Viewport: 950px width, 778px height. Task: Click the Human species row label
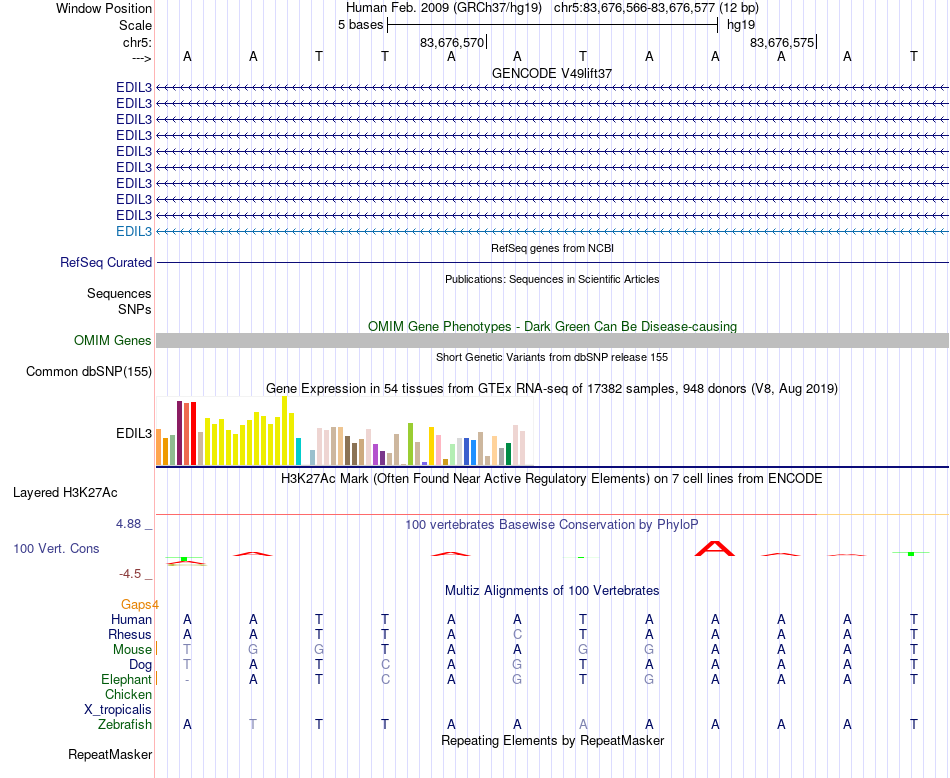(131, 619)
